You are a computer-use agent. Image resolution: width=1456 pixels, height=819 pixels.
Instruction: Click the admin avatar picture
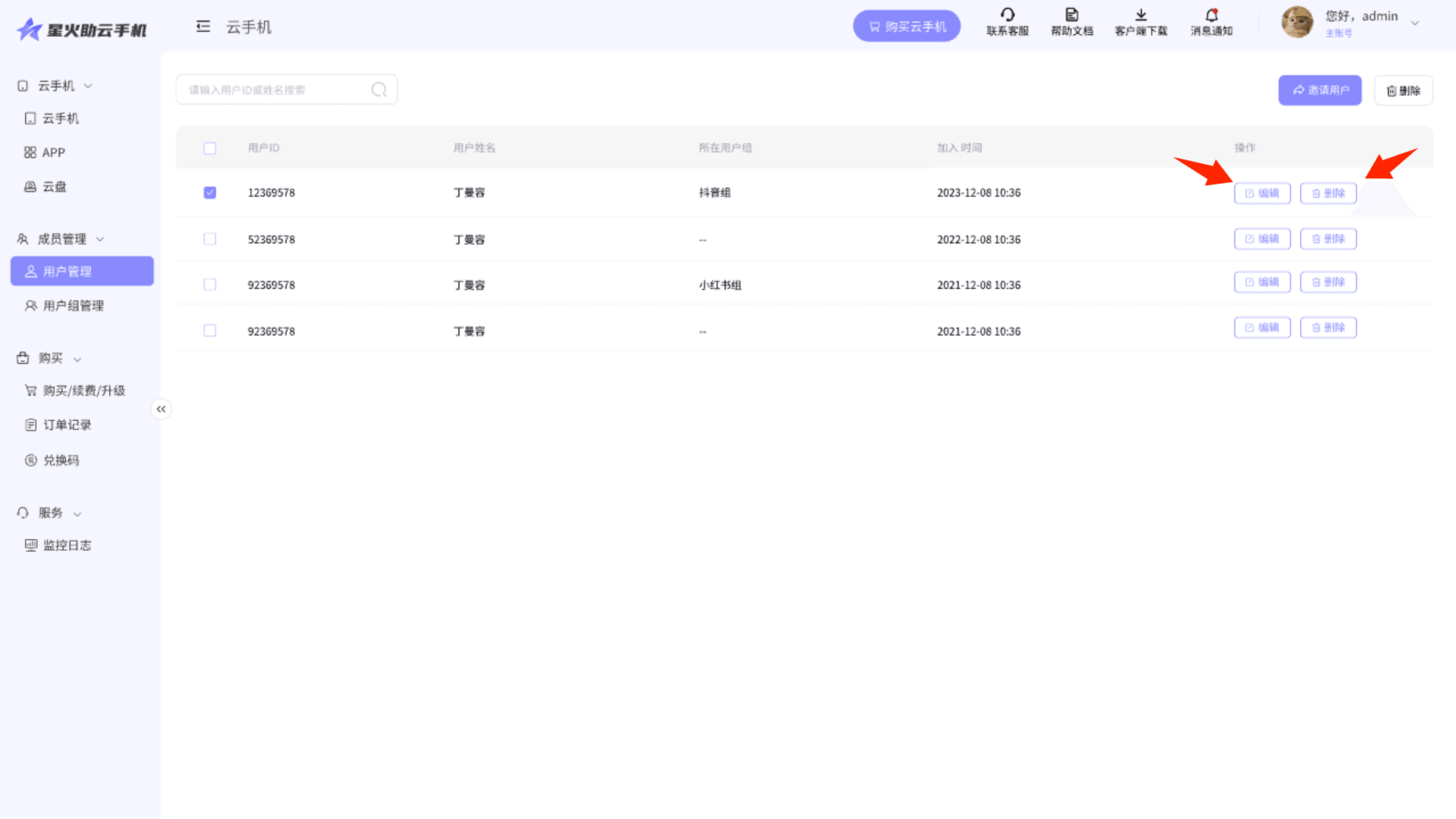tap(1297, 22)
